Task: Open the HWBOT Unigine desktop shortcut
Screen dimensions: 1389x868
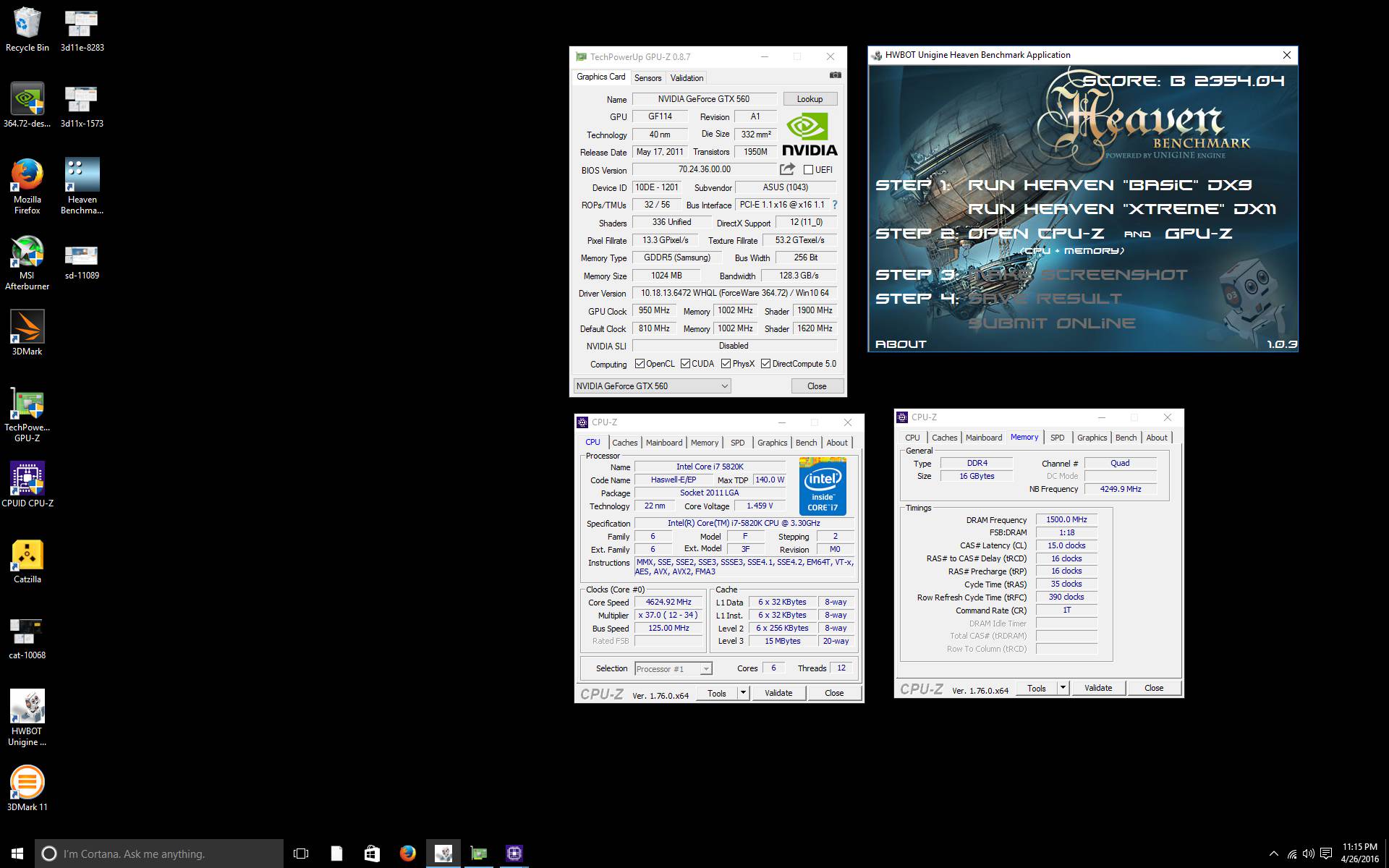Action: click(27, 718)
